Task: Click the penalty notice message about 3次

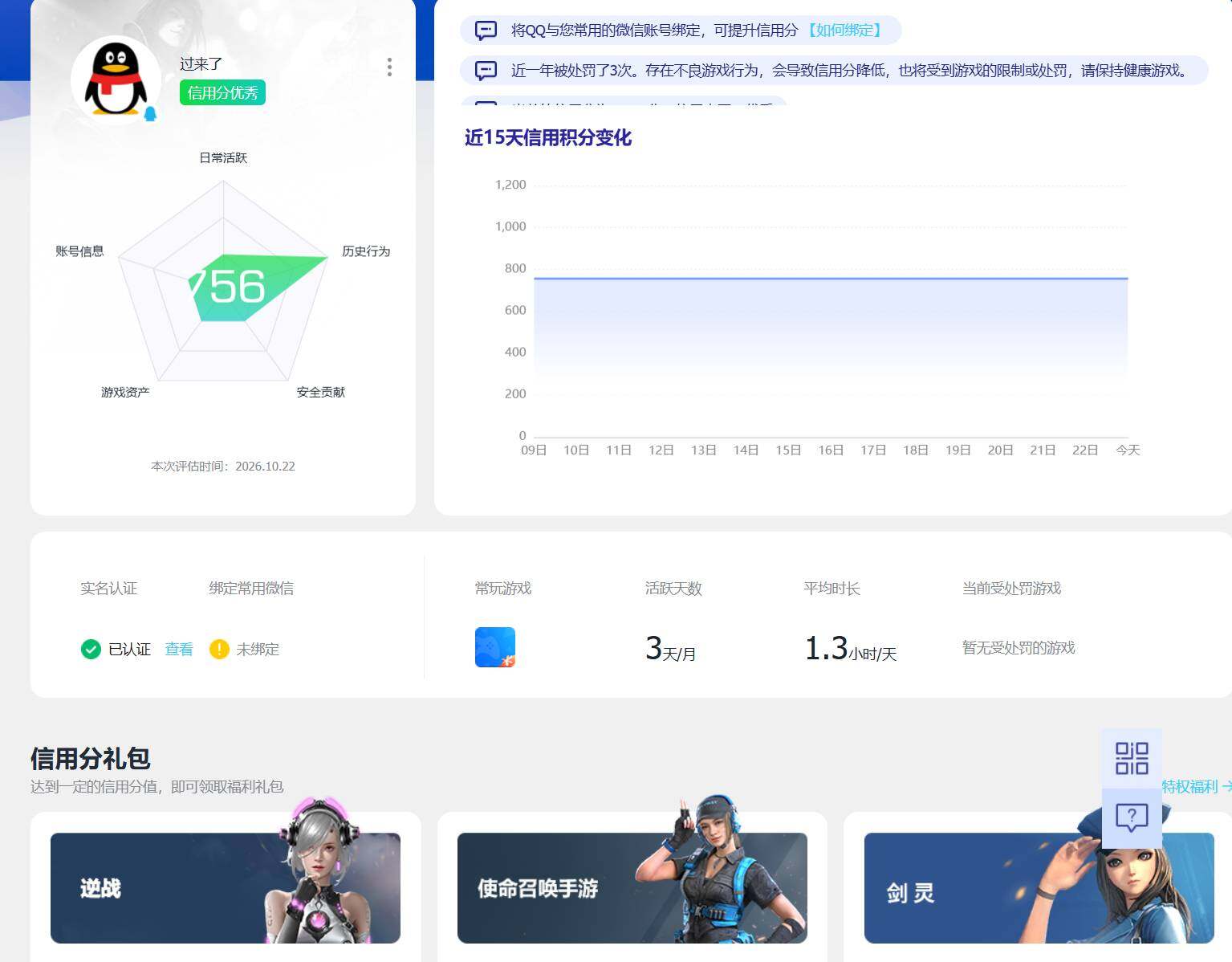Action: [849, 71]
